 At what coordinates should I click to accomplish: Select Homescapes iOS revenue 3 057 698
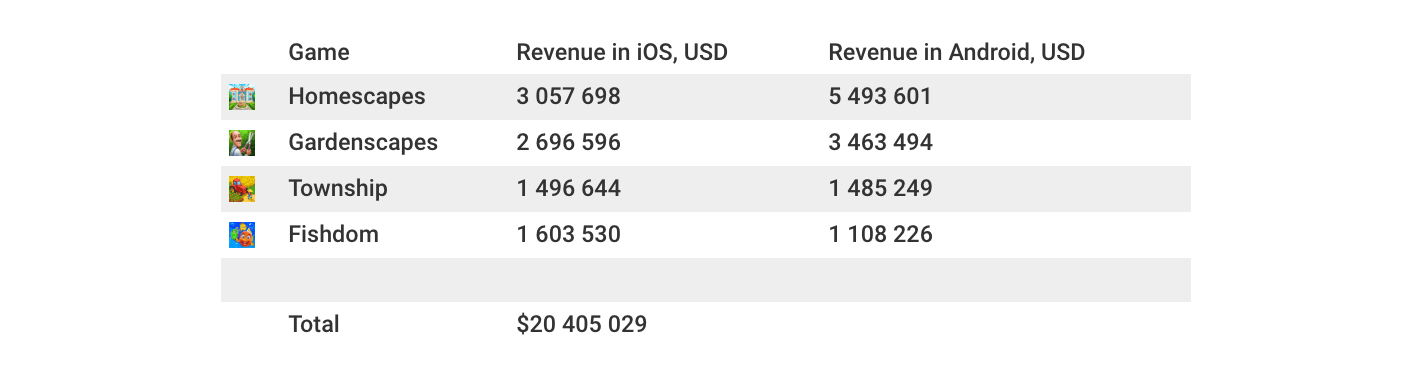coord(569,97)
